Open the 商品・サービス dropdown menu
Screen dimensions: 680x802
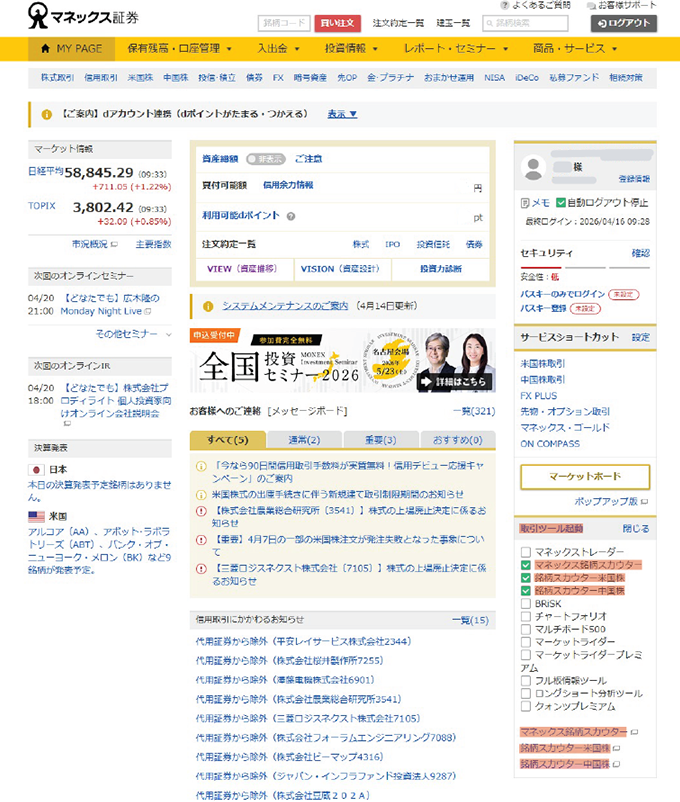click(575, 49)
